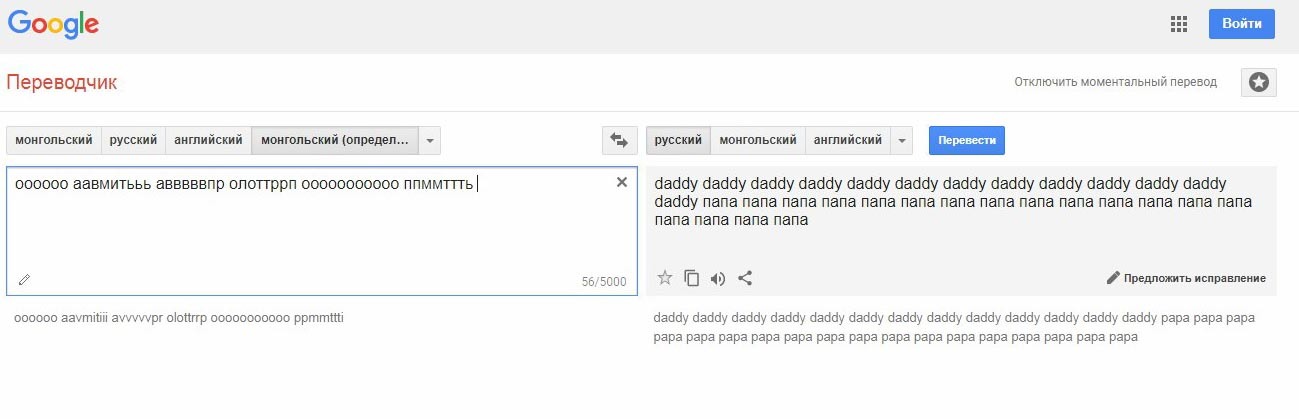Screen dimensions: 1299x419
Task: Choose the detected монгольский source tab
Action: [x=334, y=141]
